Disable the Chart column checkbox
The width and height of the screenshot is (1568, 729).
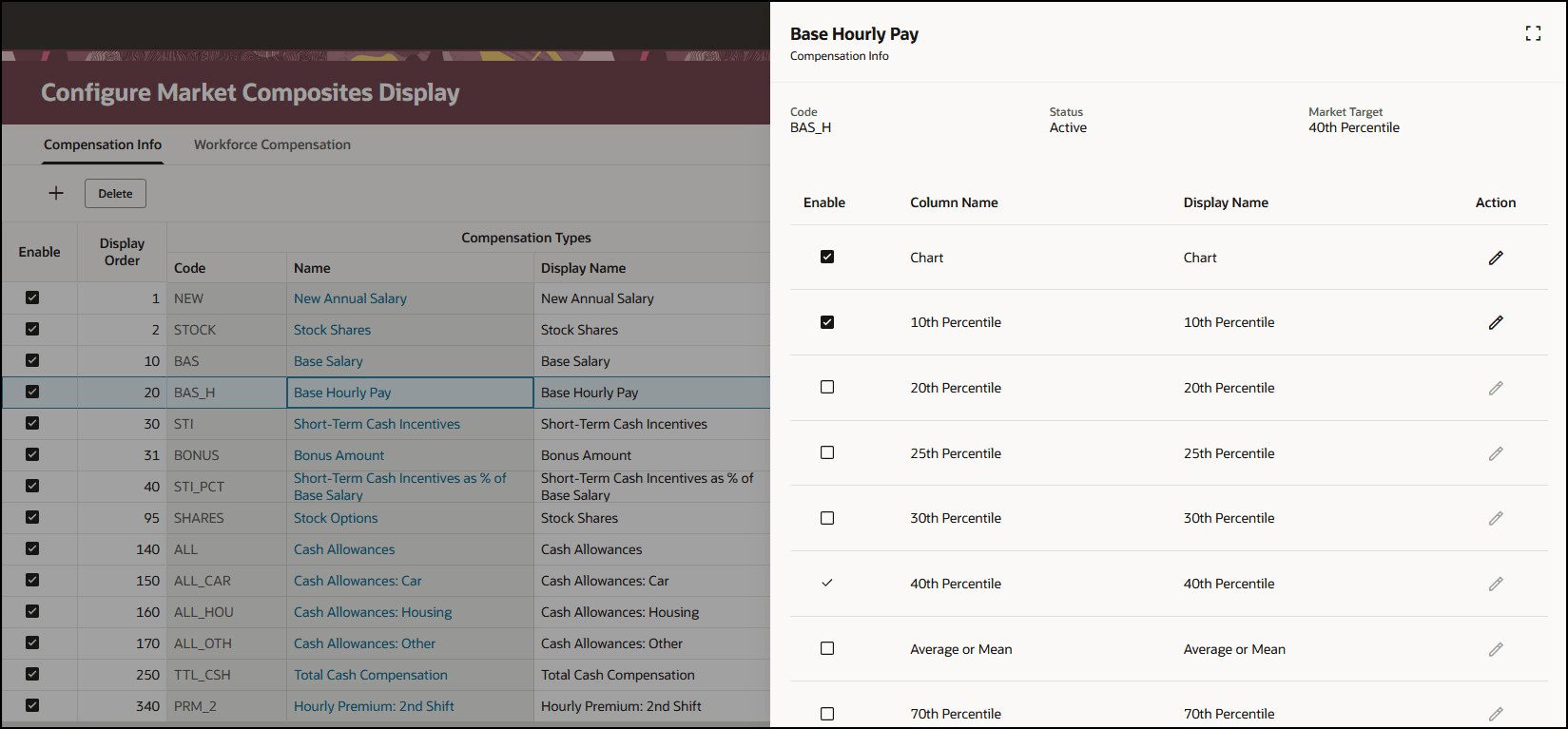point(827,257)
